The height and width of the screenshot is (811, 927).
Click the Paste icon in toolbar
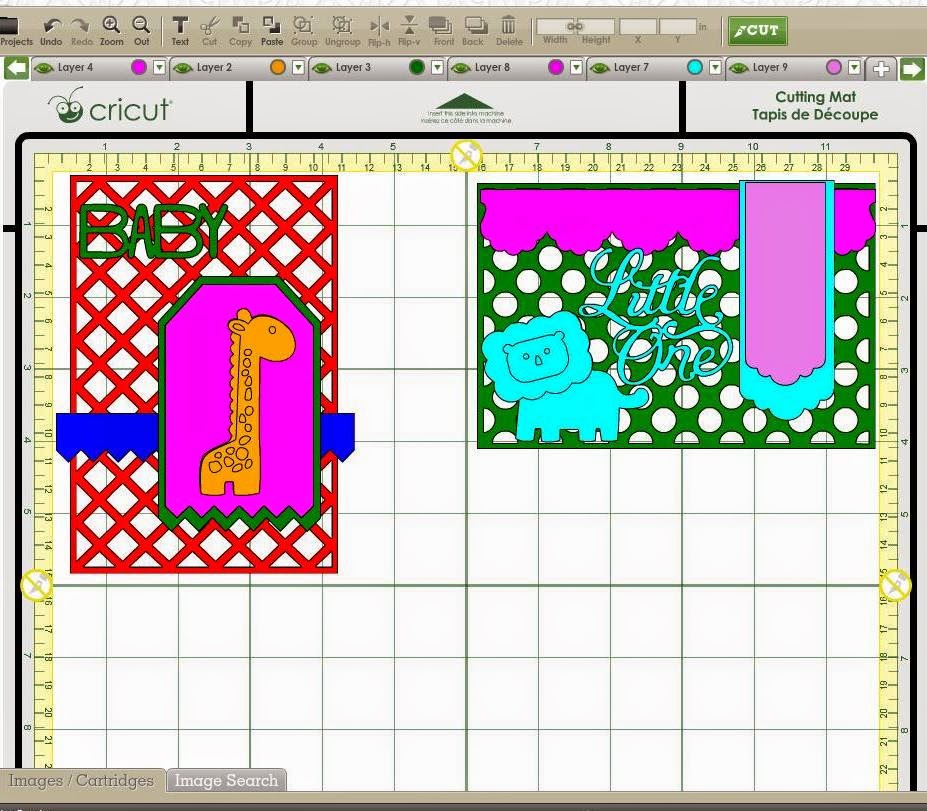pyautogui.click(x=271, y=25)
